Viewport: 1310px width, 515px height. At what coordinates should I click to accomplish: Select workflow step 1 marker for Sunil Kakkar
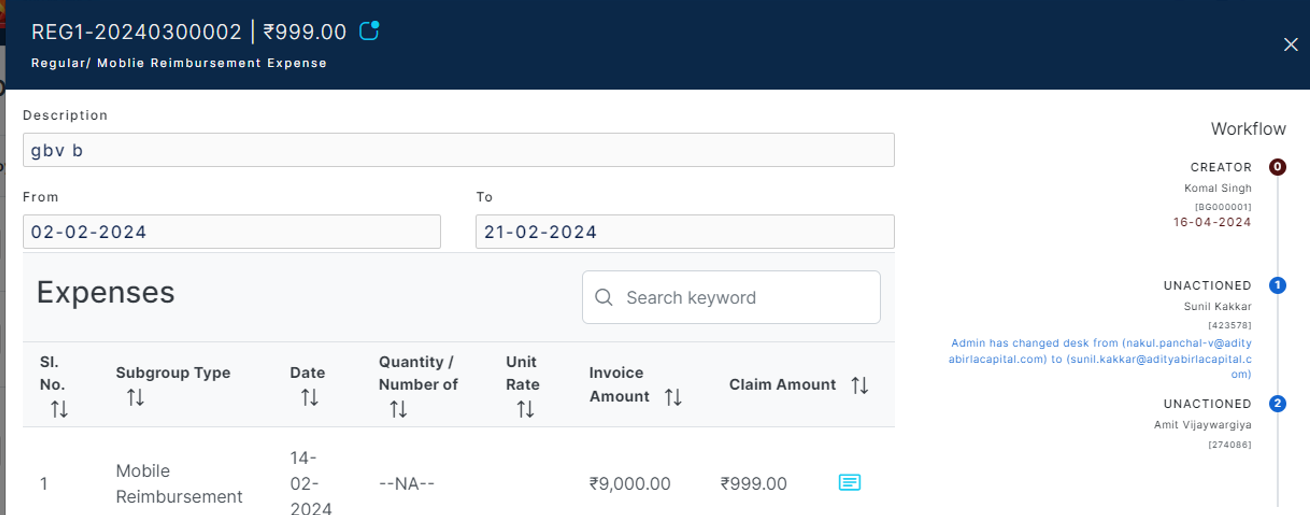pos(1277,286)
